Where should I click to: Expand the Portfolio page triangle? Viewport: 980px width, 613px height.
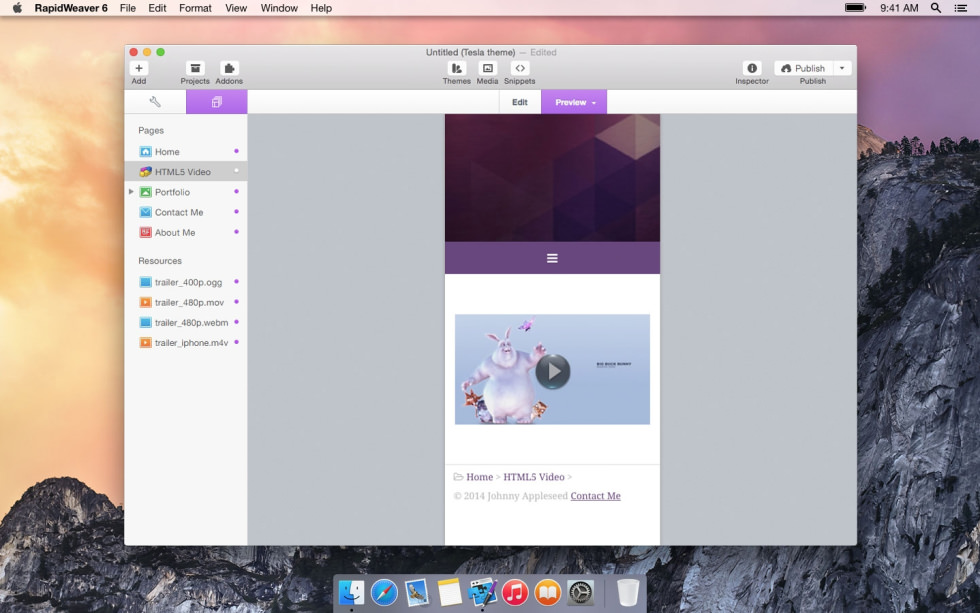[x=131, y=192]
